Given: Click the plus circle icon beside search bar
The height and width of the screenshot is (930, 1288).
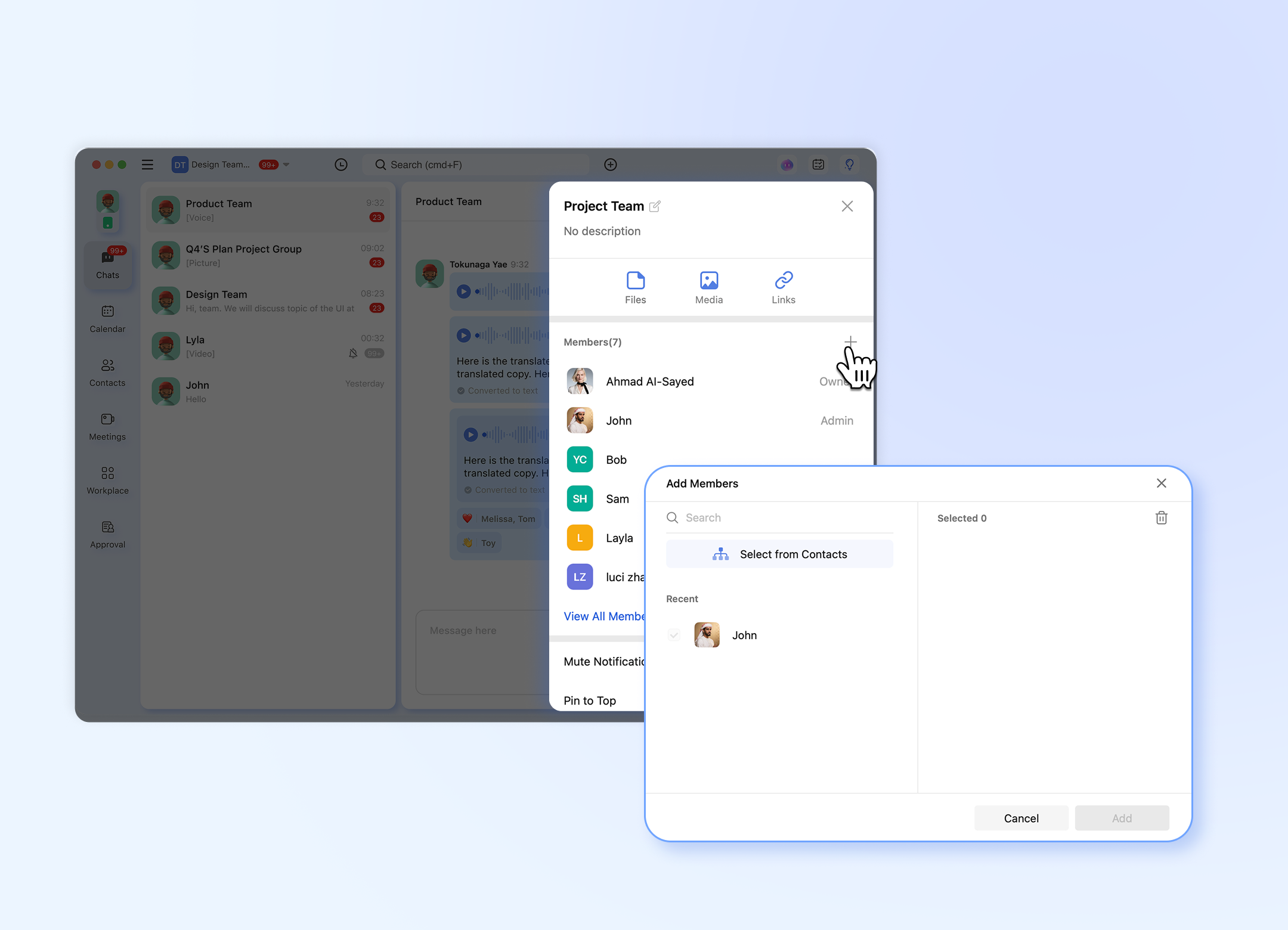Looking at the screenshot, I should pyautogui.click(x=610, y=165).
